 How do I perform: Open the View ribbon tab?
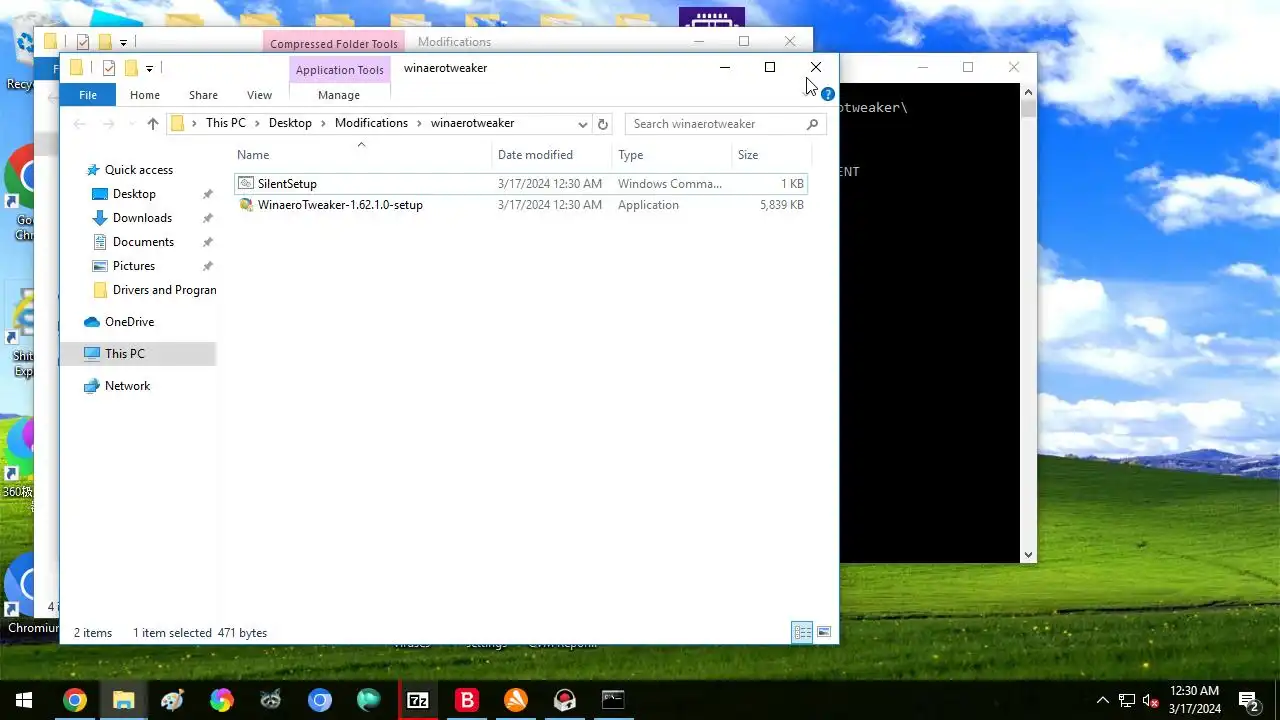(259, 95)
